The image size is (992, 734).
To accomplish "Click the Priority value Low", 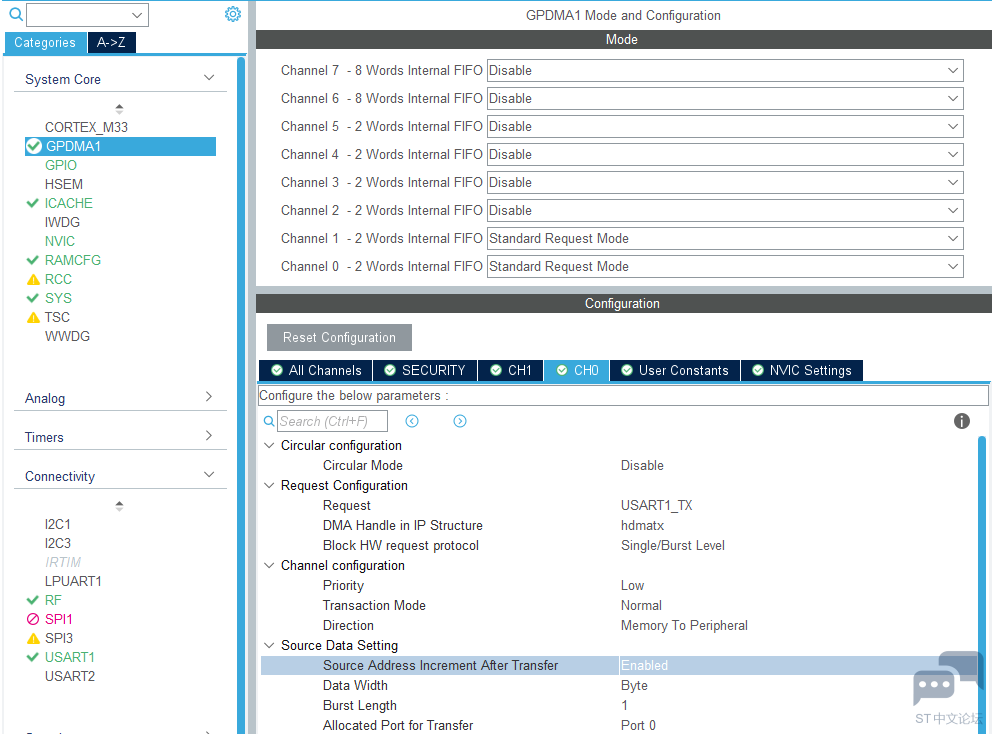I will point(632,585).
